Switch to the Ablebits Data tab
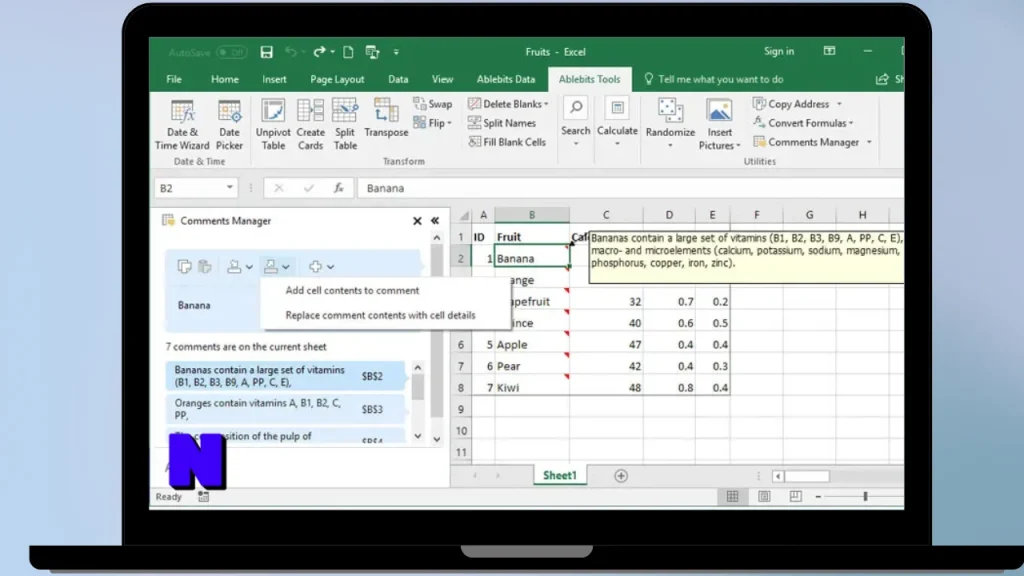 (505, 79)
